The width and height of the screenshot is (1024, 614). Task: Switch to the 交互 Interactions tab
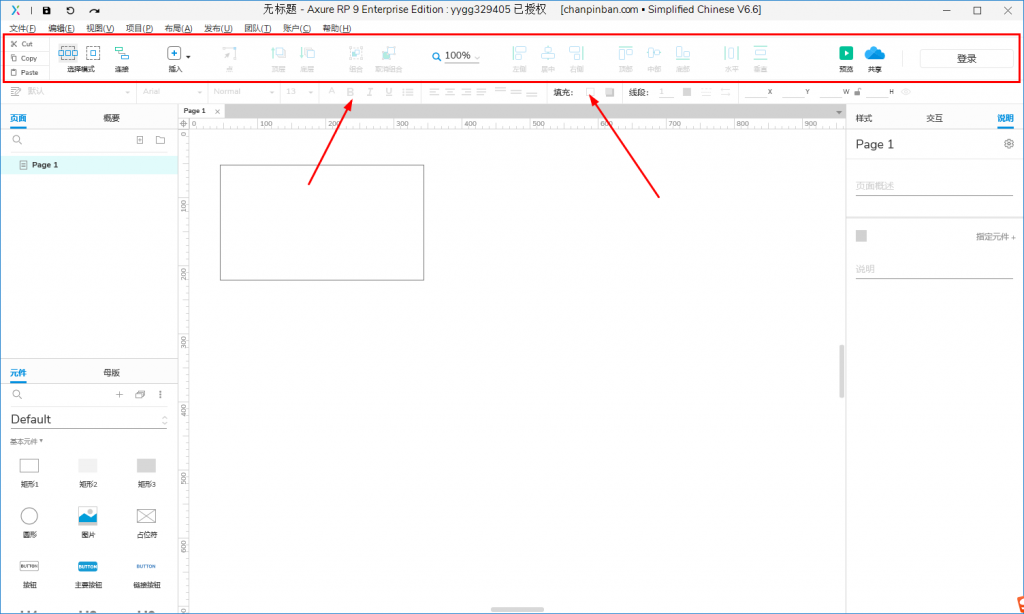(934, 118)
